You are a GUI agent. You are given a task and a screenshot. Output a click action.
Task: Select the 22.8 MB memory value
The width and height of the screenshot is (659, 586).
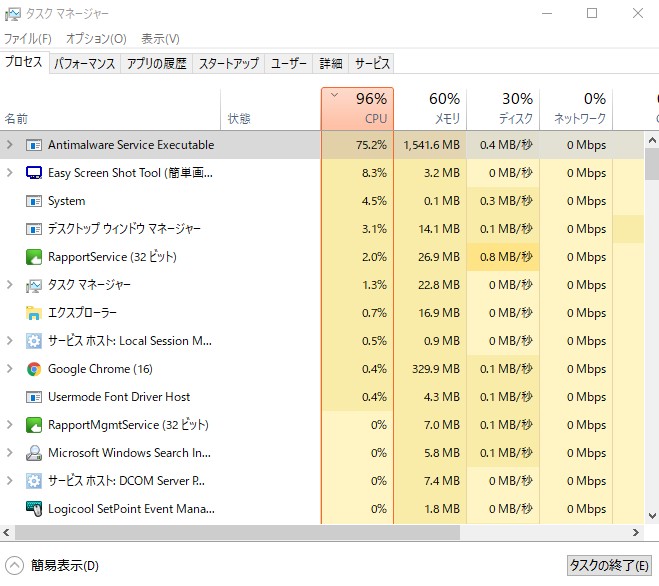coord(439,285)
